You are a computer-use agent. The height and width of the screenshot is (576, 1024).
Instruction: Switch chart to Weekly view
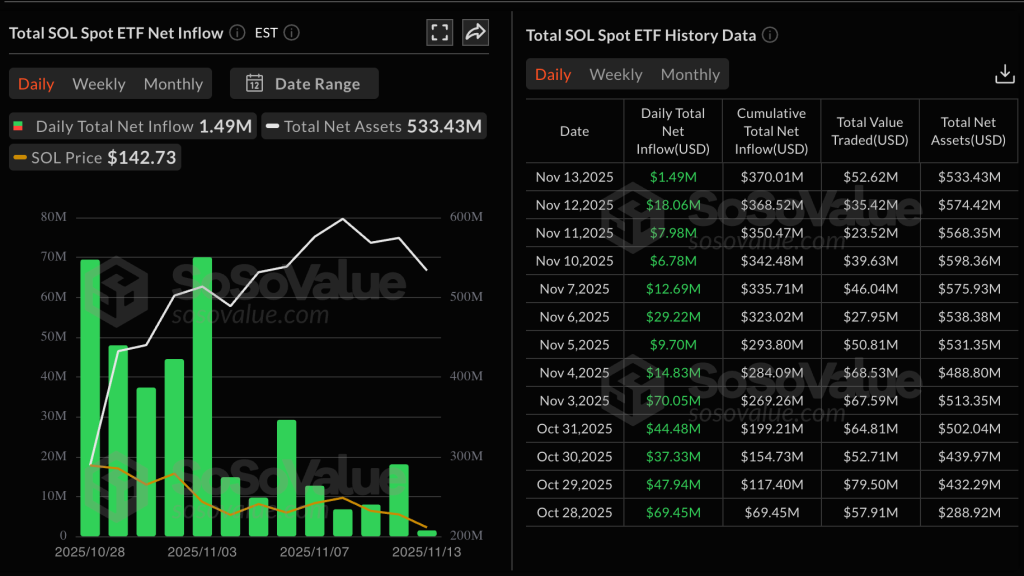(99, 84)
